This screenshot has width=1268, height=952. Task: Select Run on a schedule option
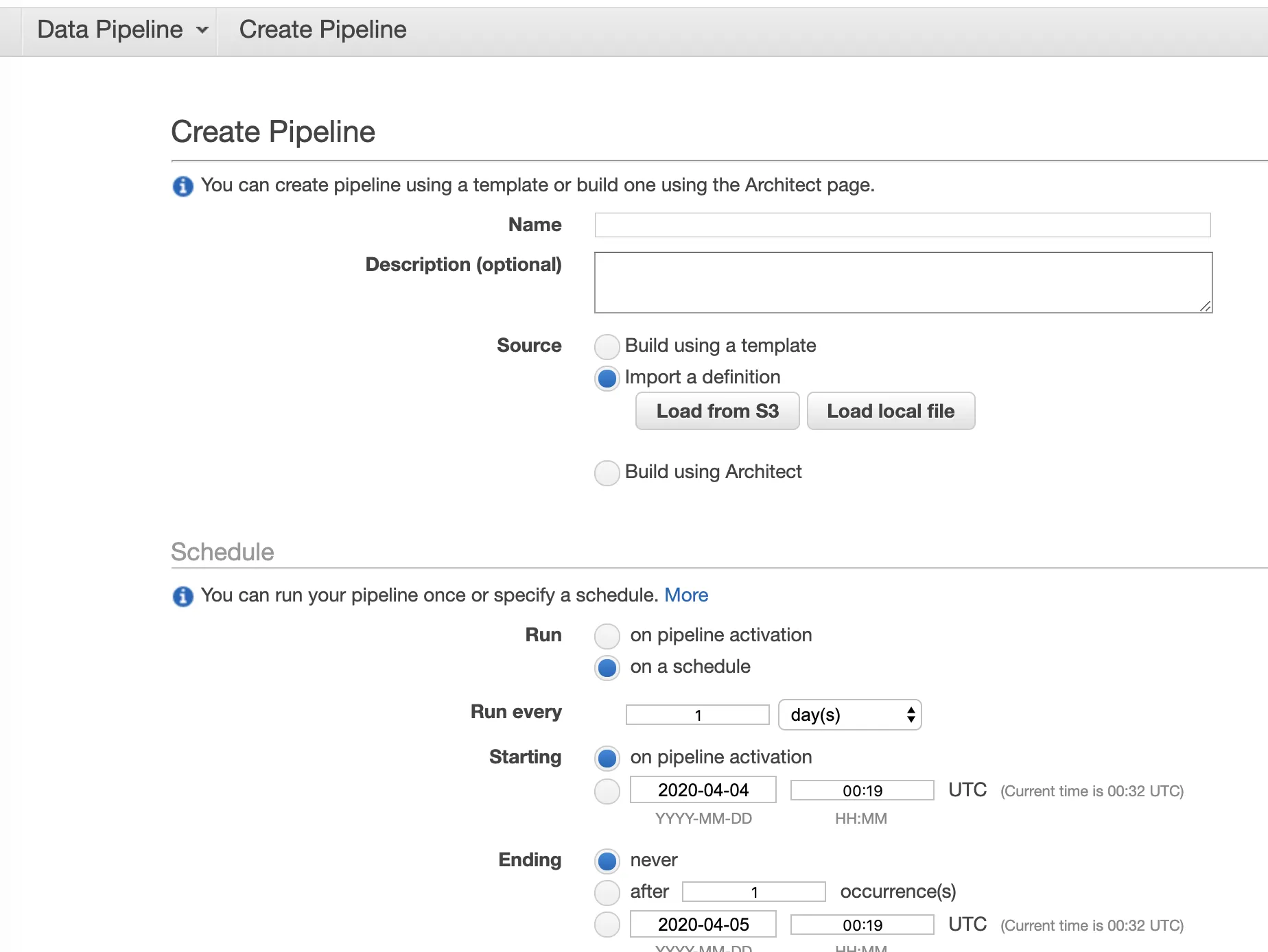(x=607, y=667)
